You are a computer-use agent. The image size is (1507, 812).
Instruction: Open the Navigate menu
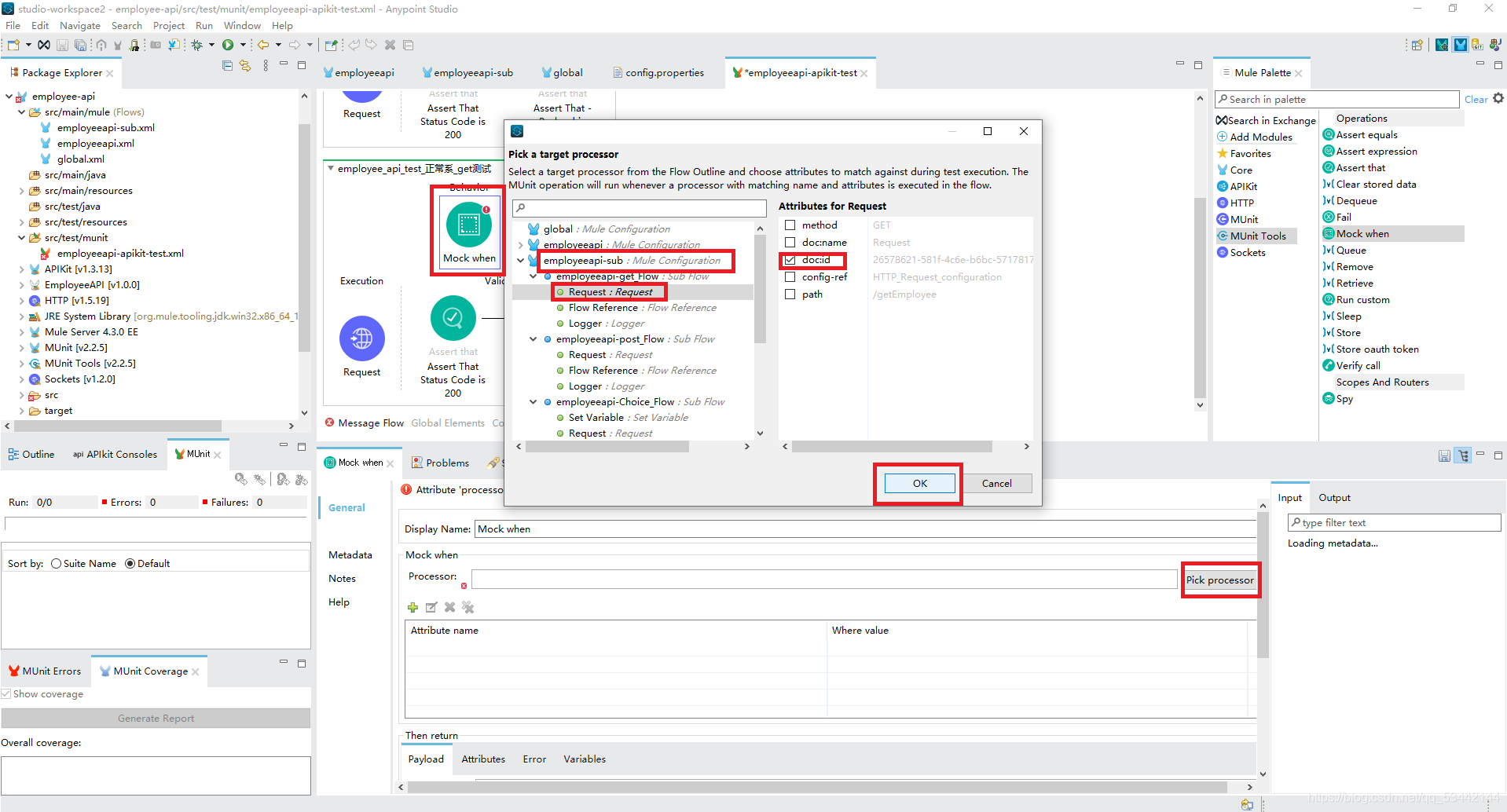(80, 26)
